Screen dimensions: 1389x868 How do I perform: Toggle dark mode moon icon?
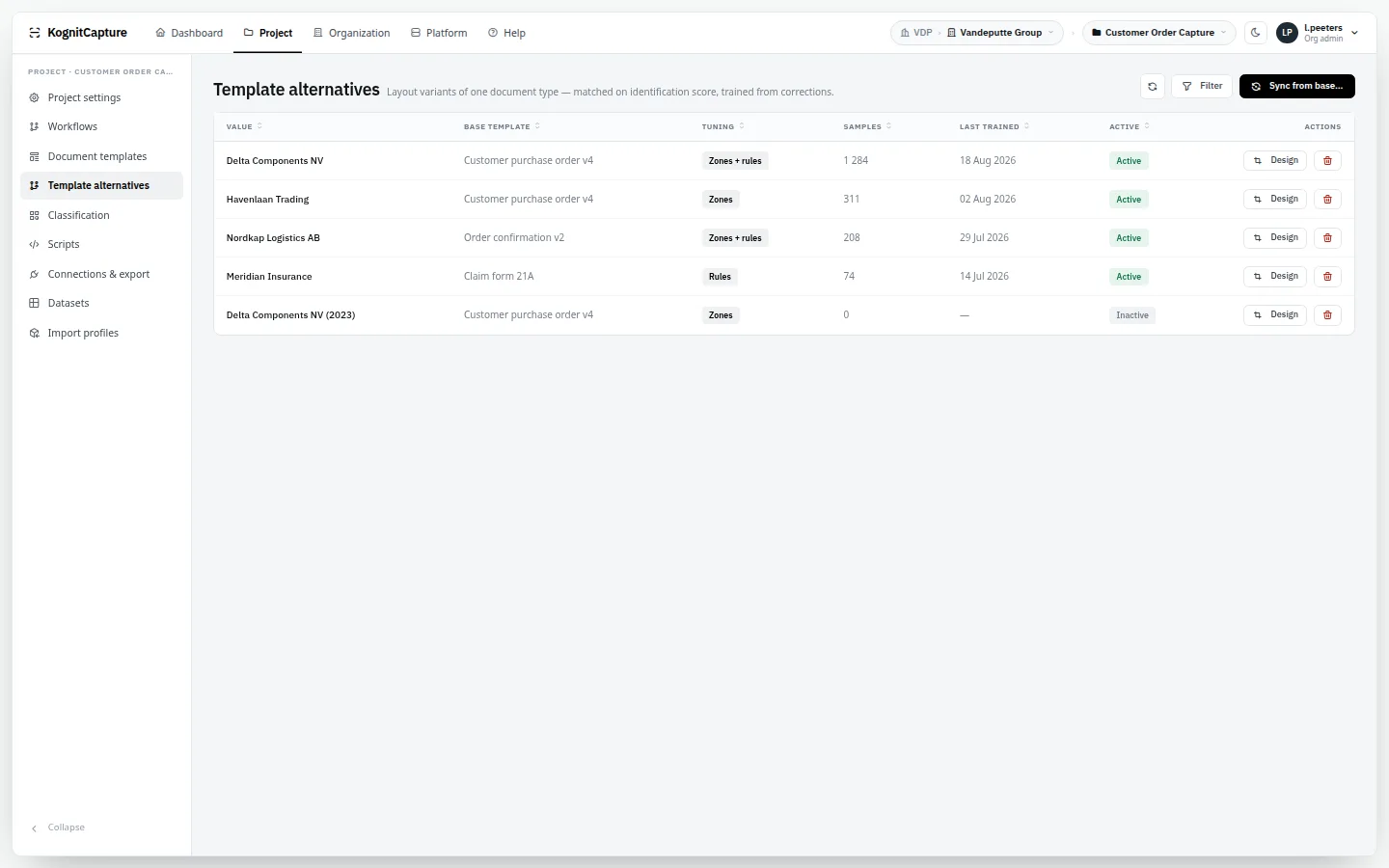tap(1256, 33)
